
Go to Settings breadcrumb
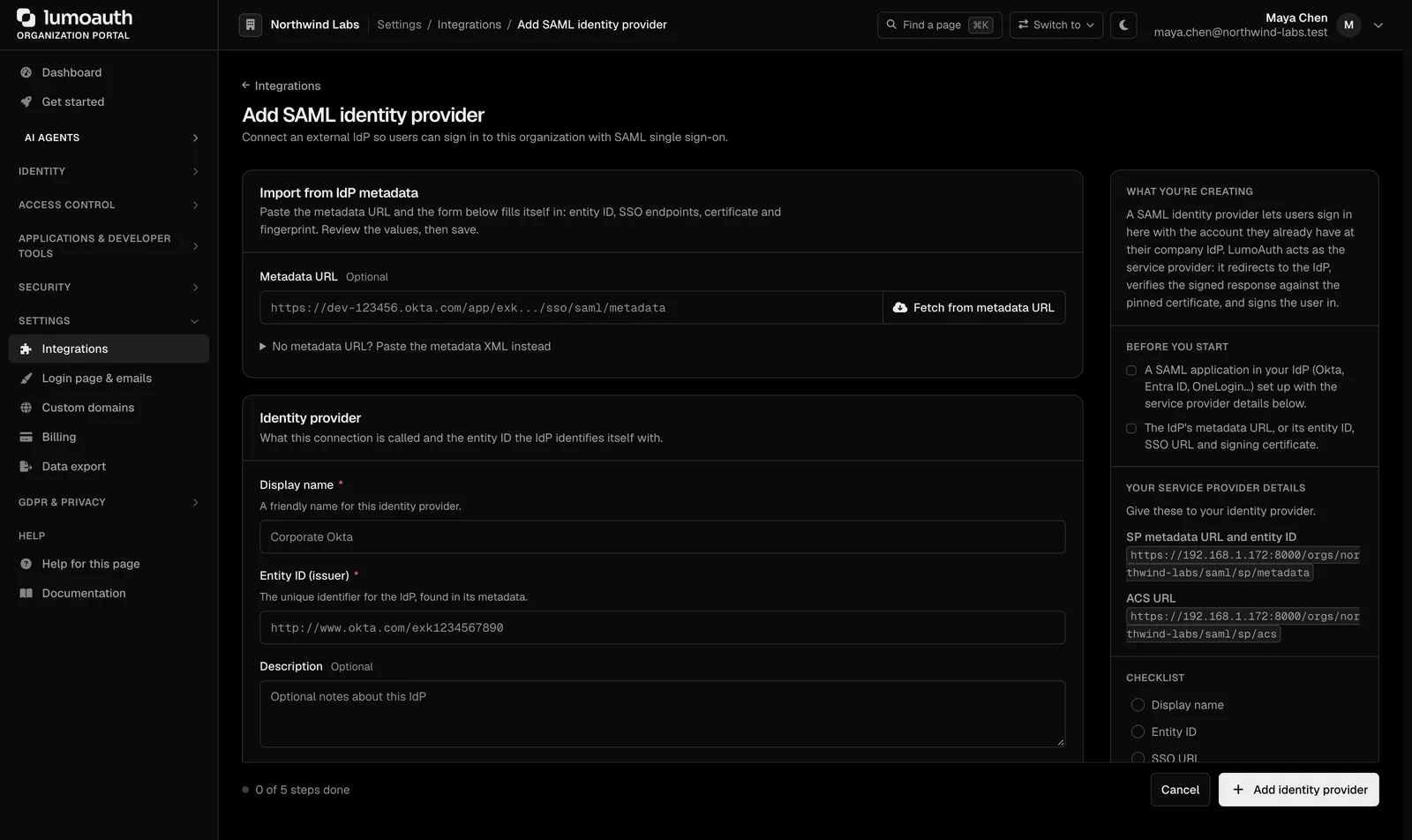399,25
